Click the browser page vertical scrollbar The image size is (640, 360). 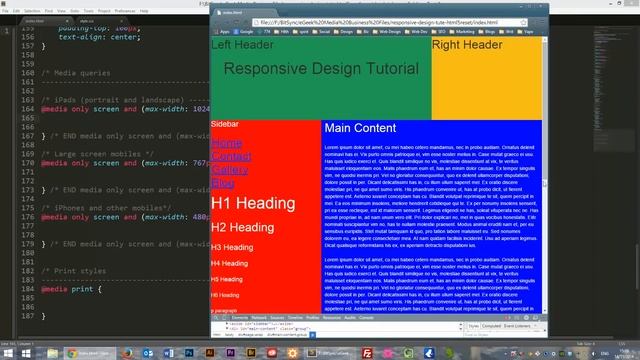[544, 176]
